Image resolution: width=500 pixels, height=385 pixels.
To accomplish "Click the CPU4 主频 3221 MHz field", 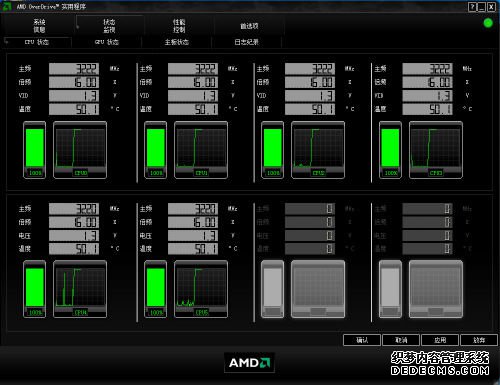I will [x=74, y=209].
